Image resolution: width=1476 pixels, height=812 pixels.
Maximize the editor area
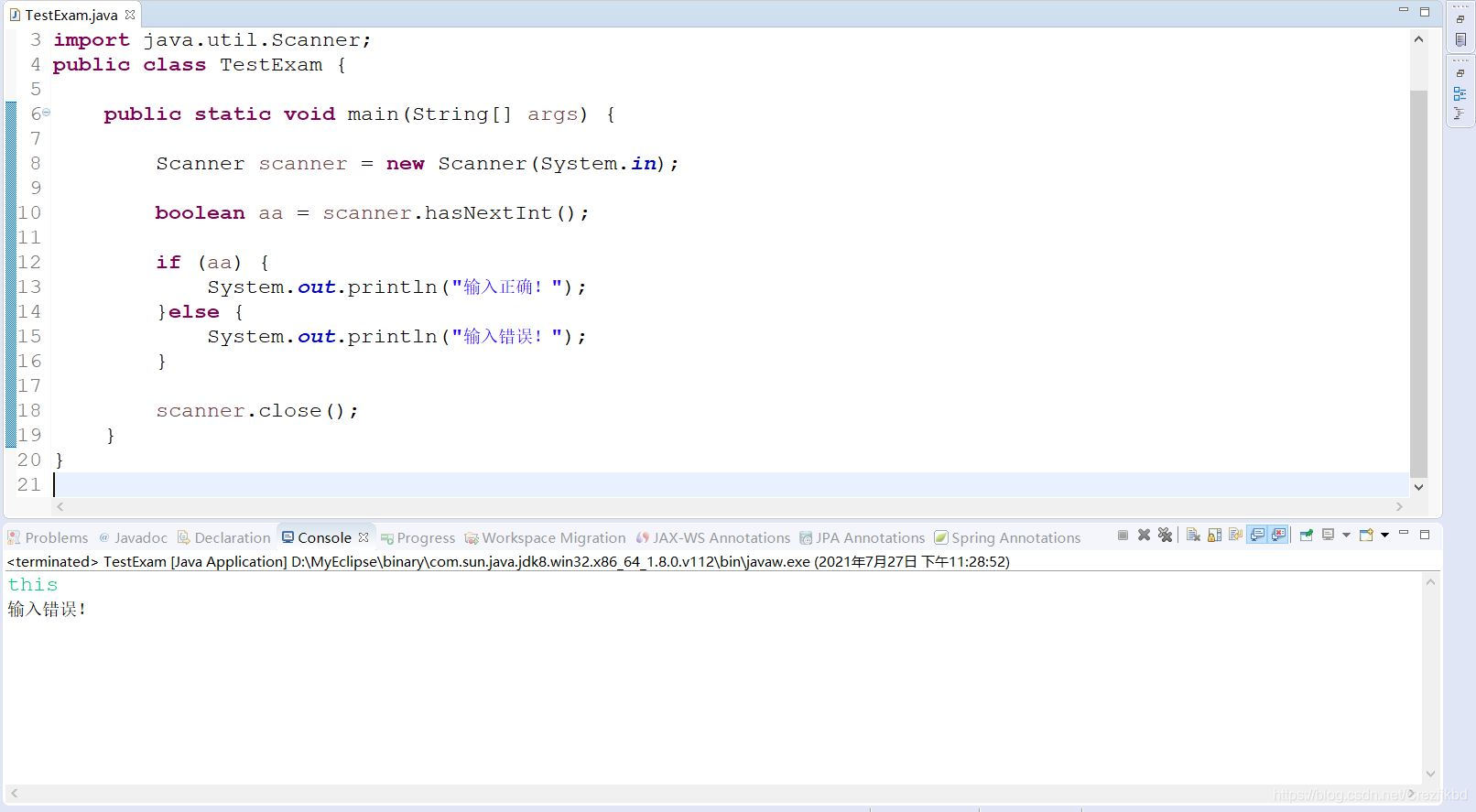[x=1425, y=12]
